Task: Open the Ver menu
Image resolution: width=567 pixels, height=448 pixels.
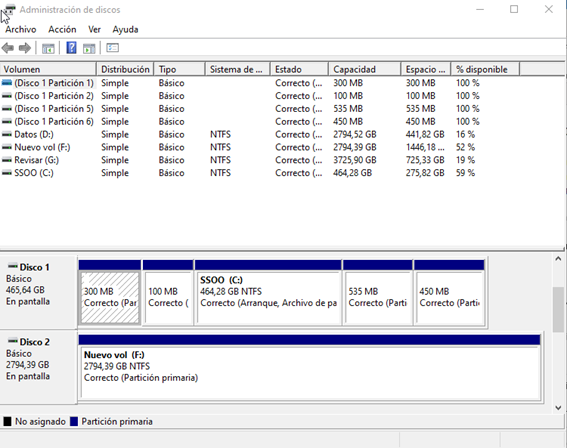Action: point(94,29)
